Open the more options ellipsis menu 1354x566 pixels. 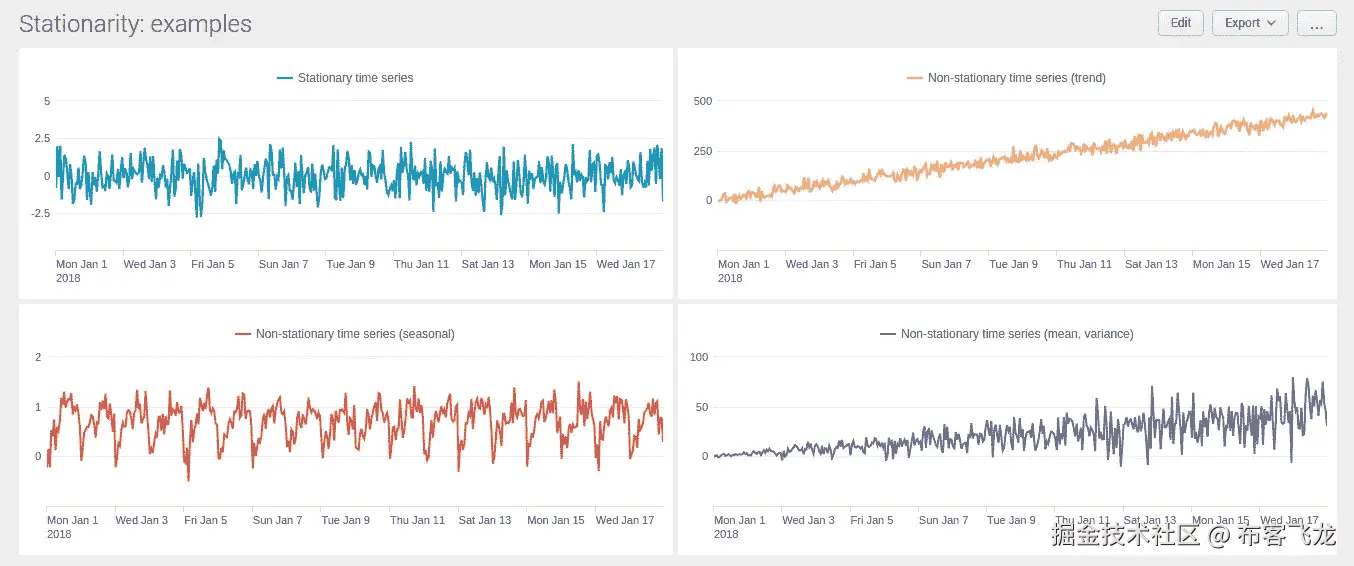[x=1316, y=23]
